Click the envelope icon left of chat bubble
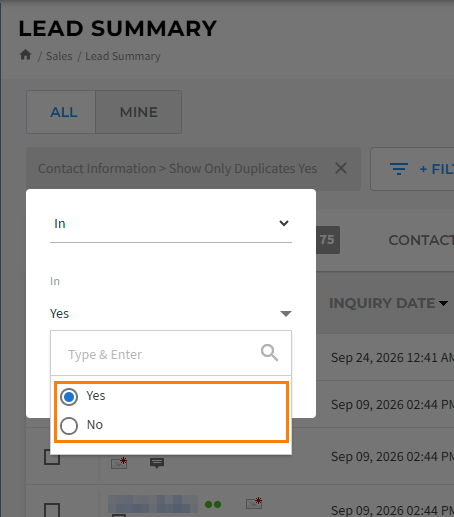454x517 pixels. click(x=119, y=463)
